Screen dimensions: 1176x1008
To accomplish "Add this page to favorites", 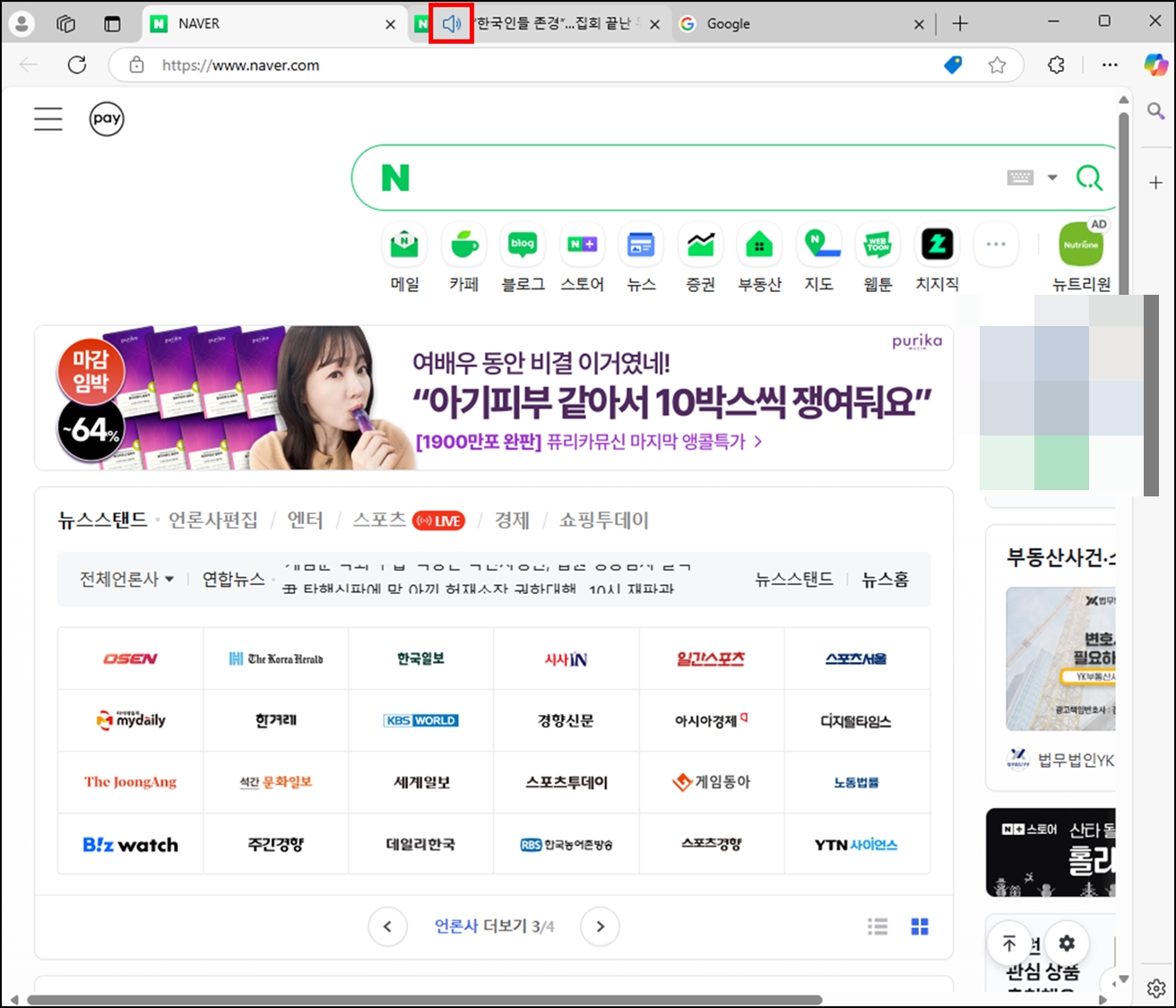I will click(997, 65).
